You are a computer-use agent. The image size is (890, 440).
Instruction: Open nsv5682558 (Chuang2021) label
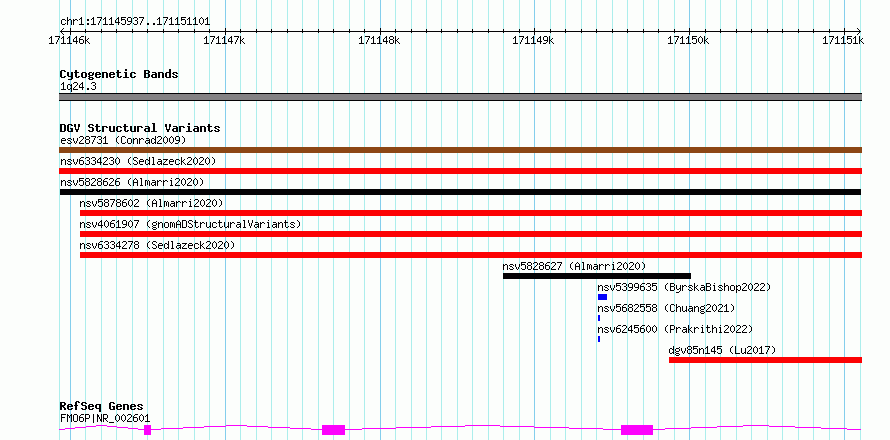[666, 308]
